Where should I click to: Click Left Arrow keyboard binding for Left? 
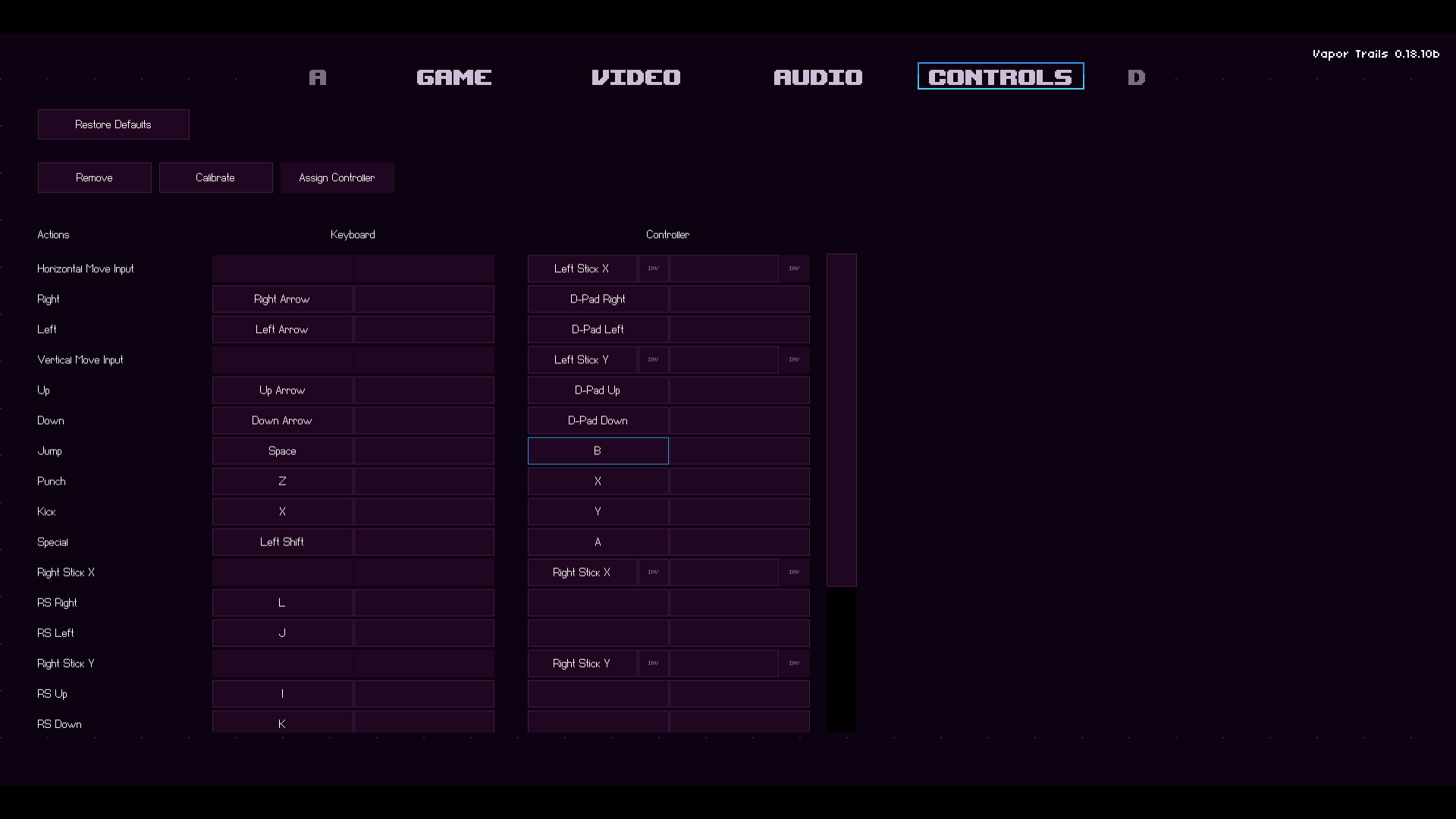coord(282,328)
